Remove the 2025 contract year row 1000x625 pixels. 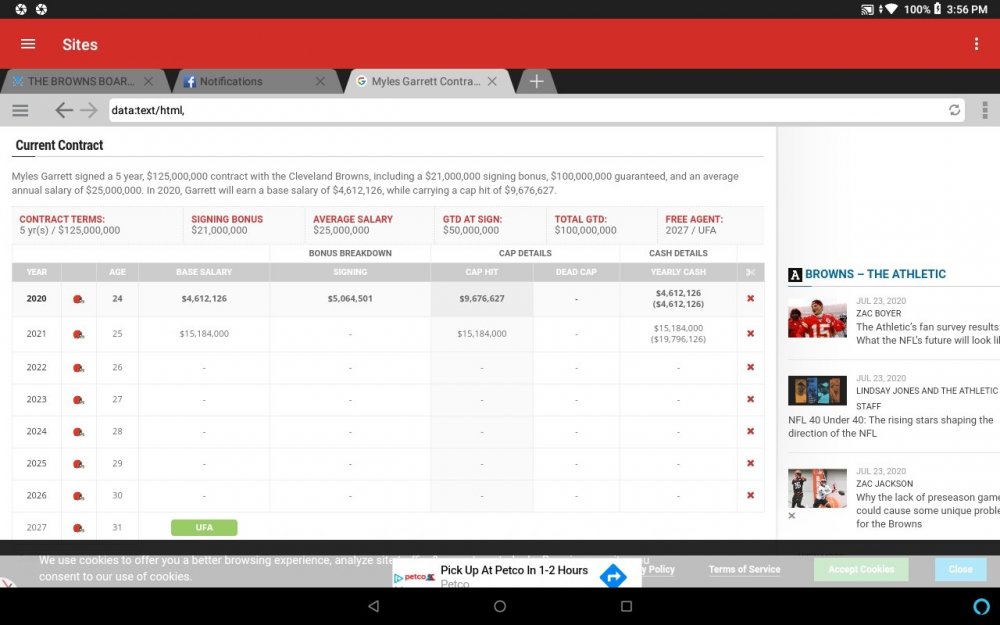[x=750, y=463]
